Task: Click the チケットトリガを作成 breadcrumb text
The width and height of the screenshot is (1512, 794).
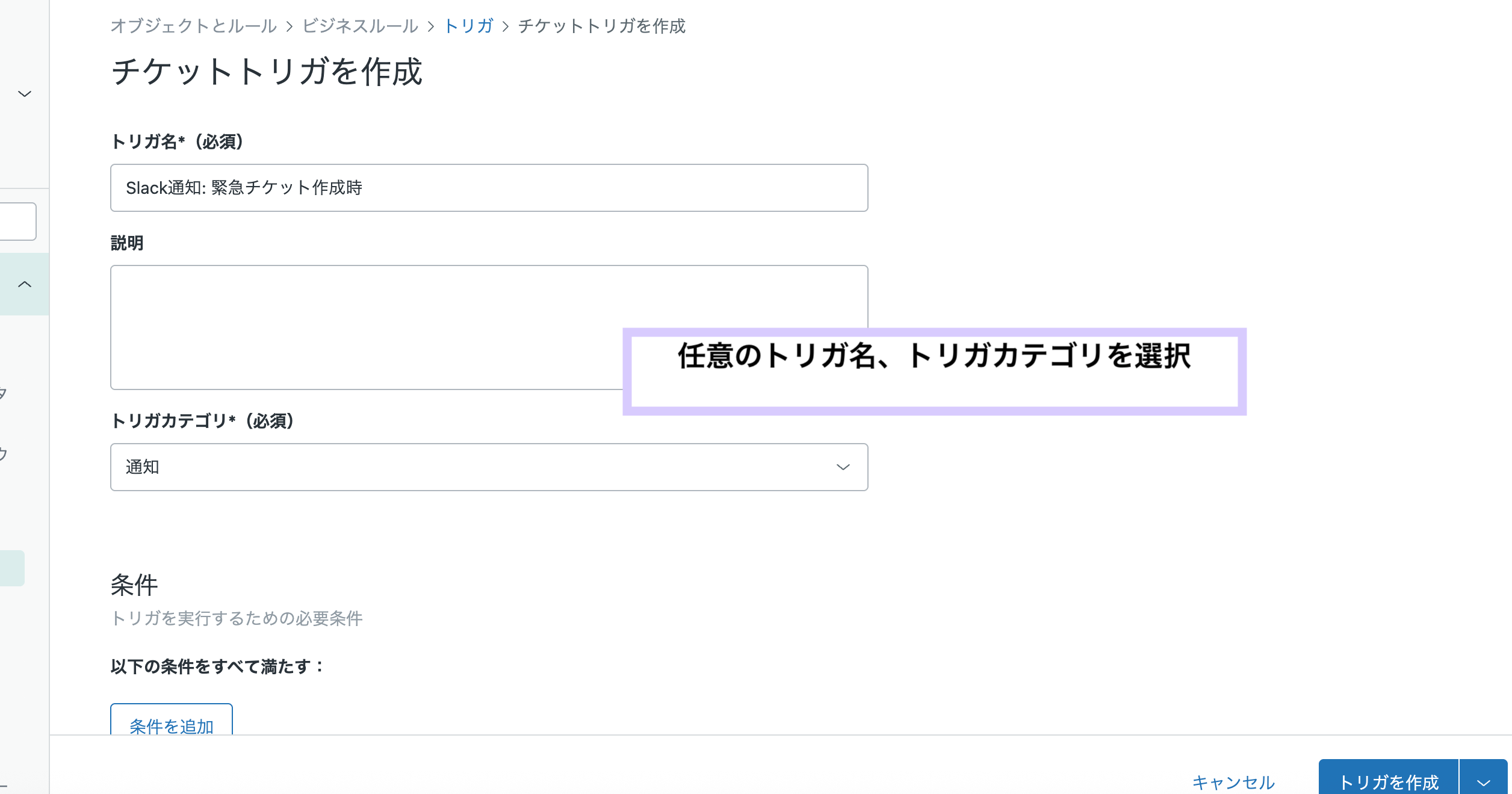Action: click(x=601, y=26)
